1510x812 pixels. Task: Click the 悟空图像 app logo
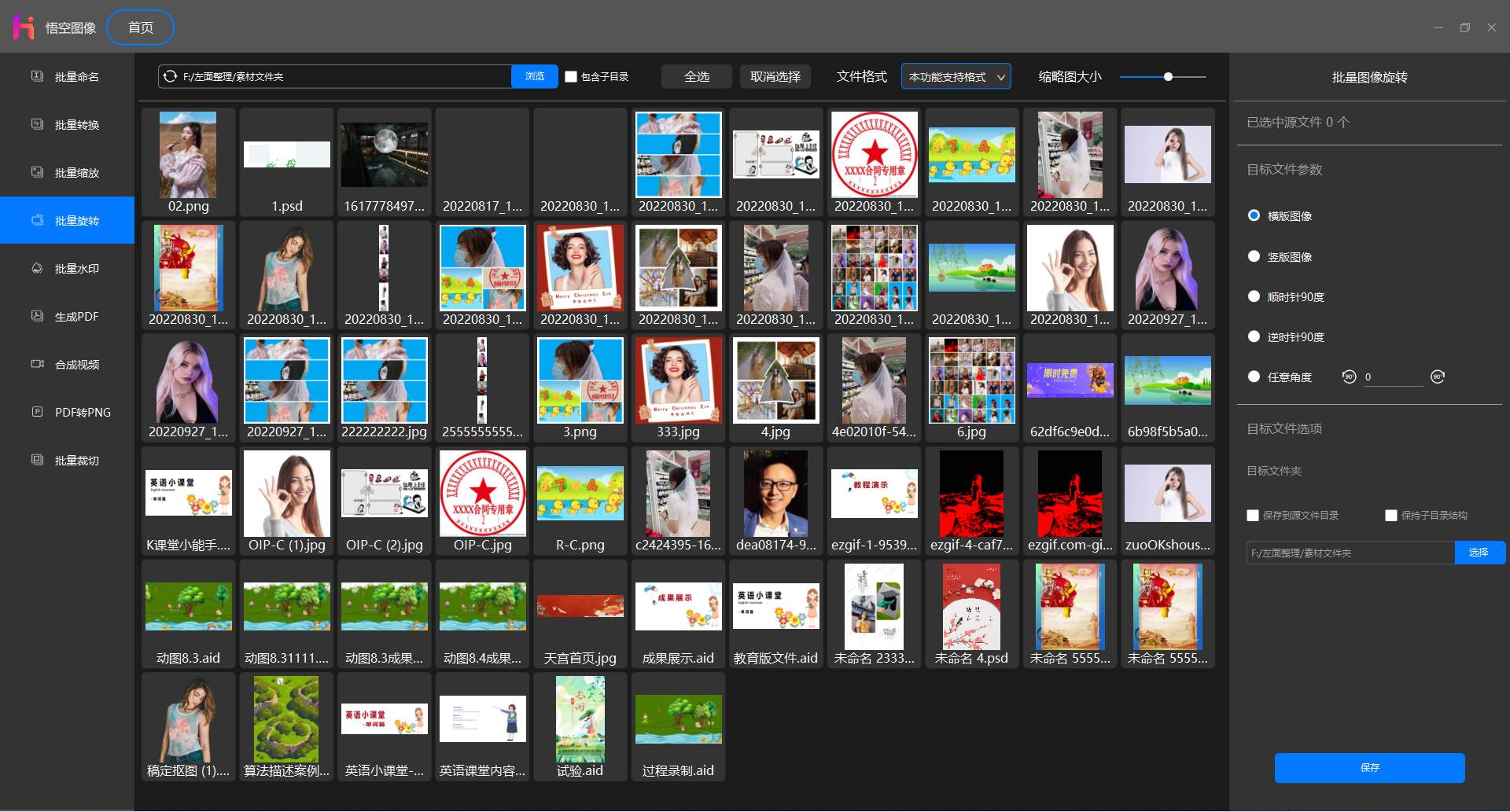(x=24, y=27)
